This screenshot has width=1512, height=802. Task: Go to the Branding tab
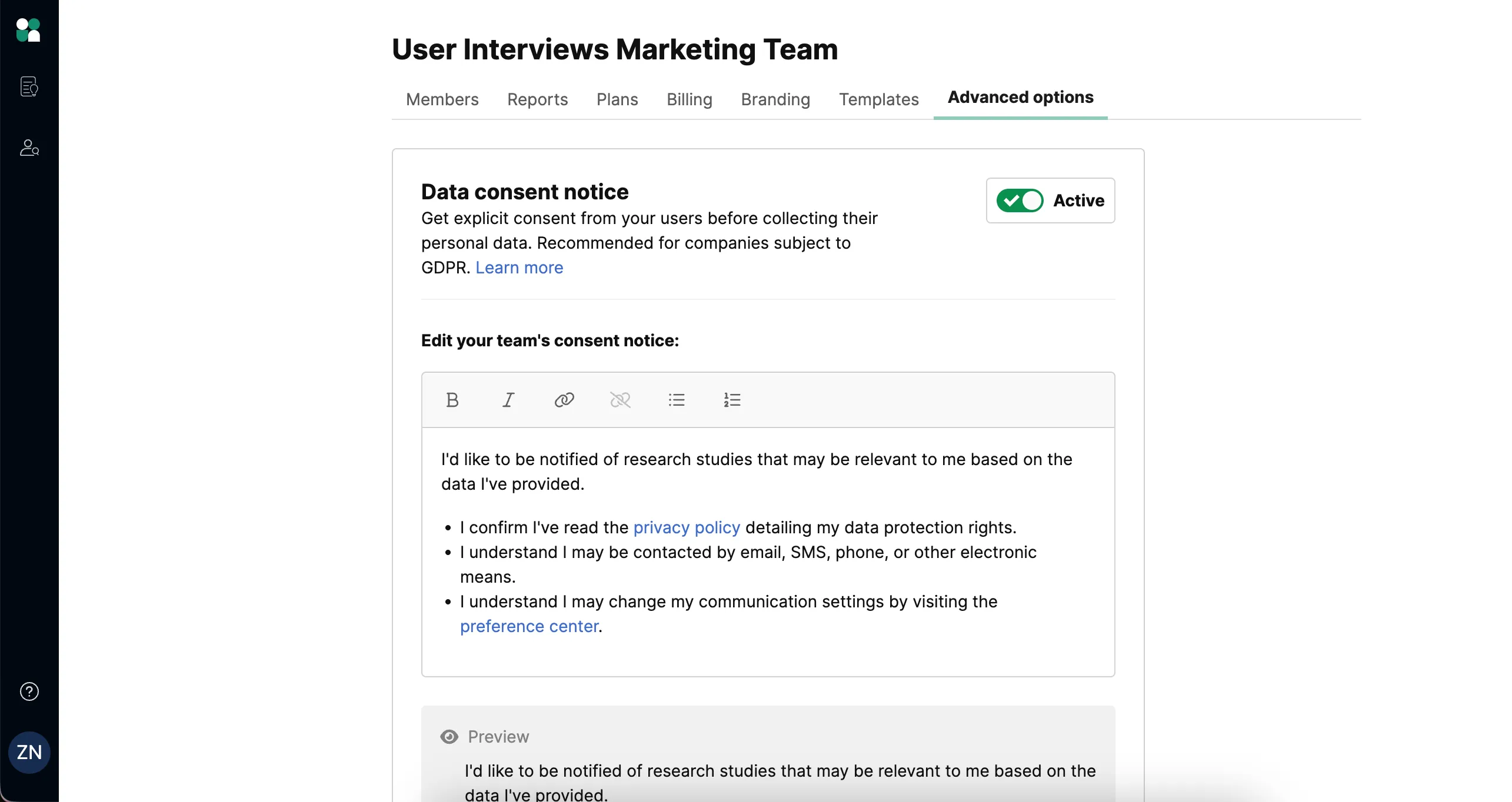click(x=775, y=99)
